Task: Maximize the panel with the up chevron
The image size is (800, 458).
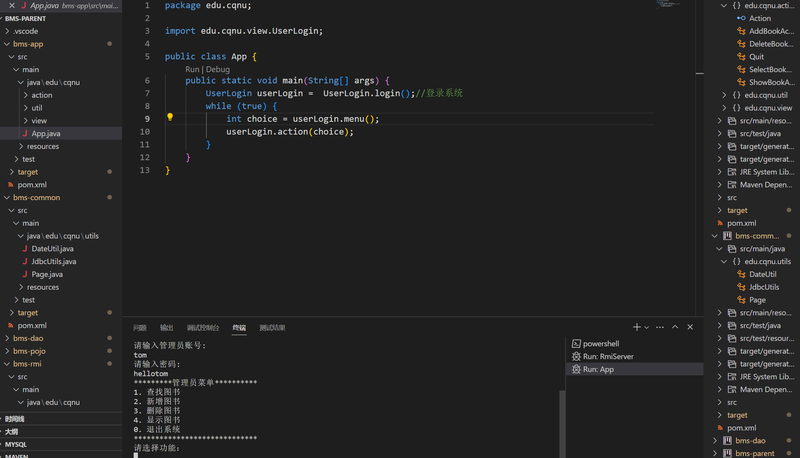Action: pos(675,327)
